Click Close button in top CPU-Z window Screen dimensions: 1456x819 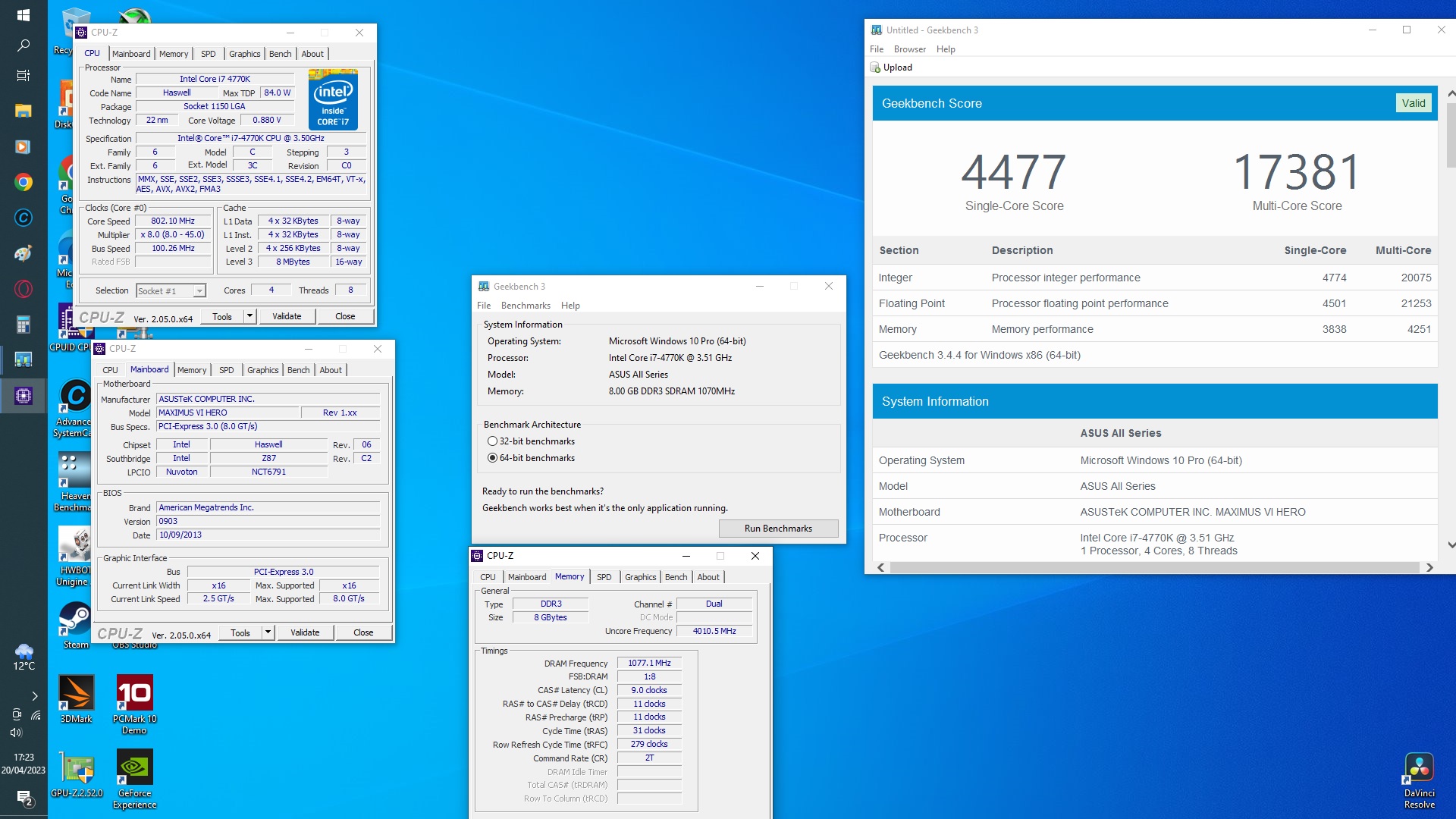(x=345, y=316)
